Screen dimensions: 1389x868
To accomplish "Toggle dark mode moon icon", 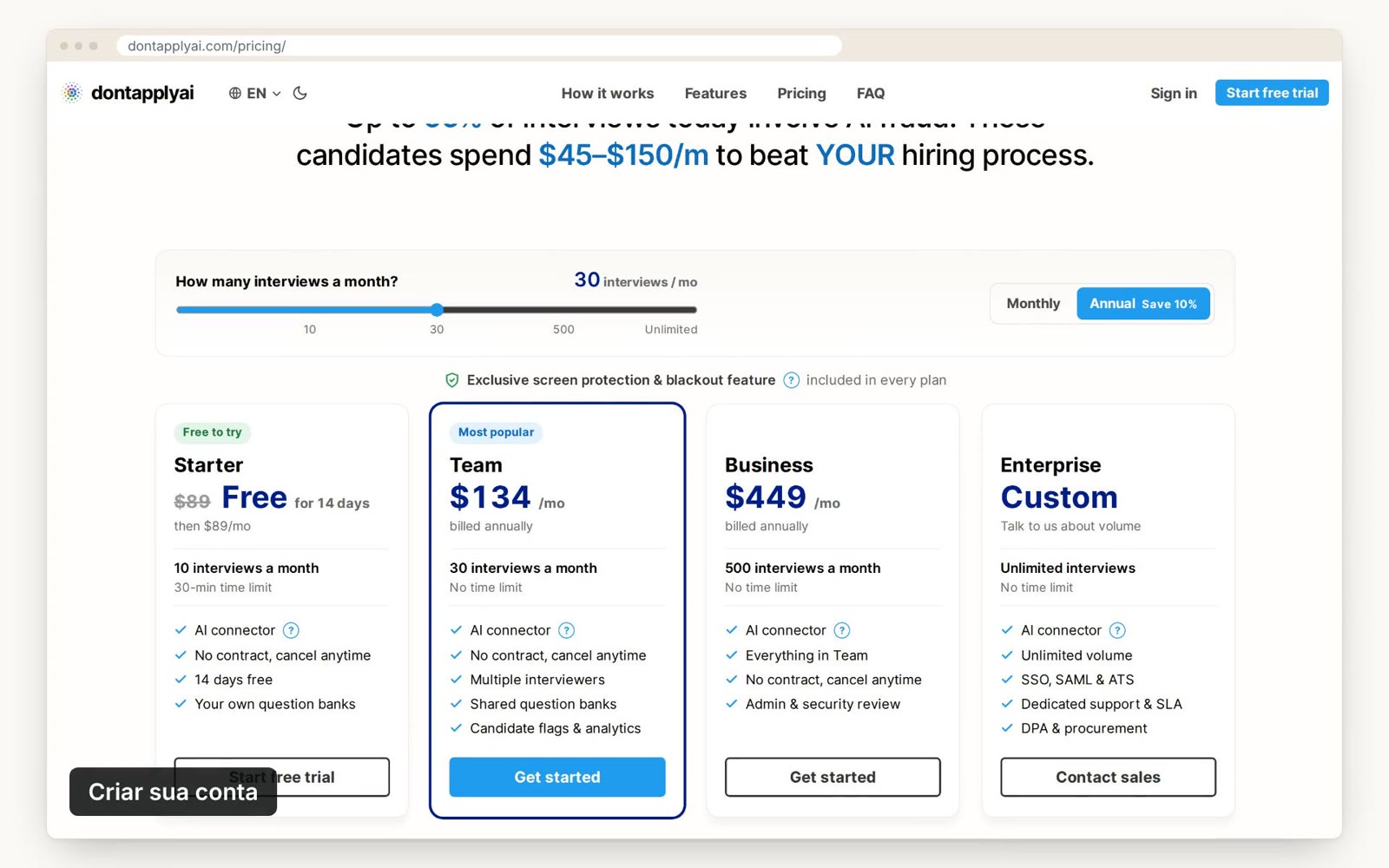I will (x=300, y=93).
